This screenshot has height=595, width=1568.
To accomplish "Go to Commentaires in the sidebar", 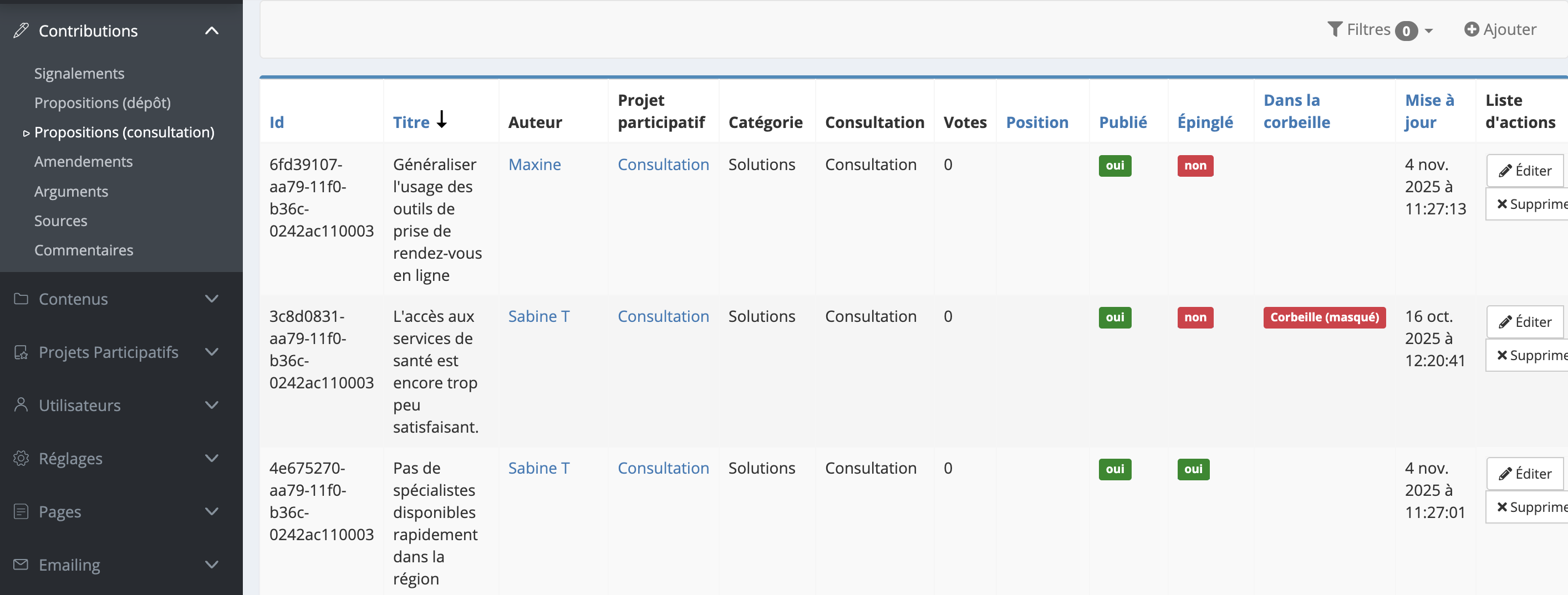I will pyautogui.click(x=83, y=250).
